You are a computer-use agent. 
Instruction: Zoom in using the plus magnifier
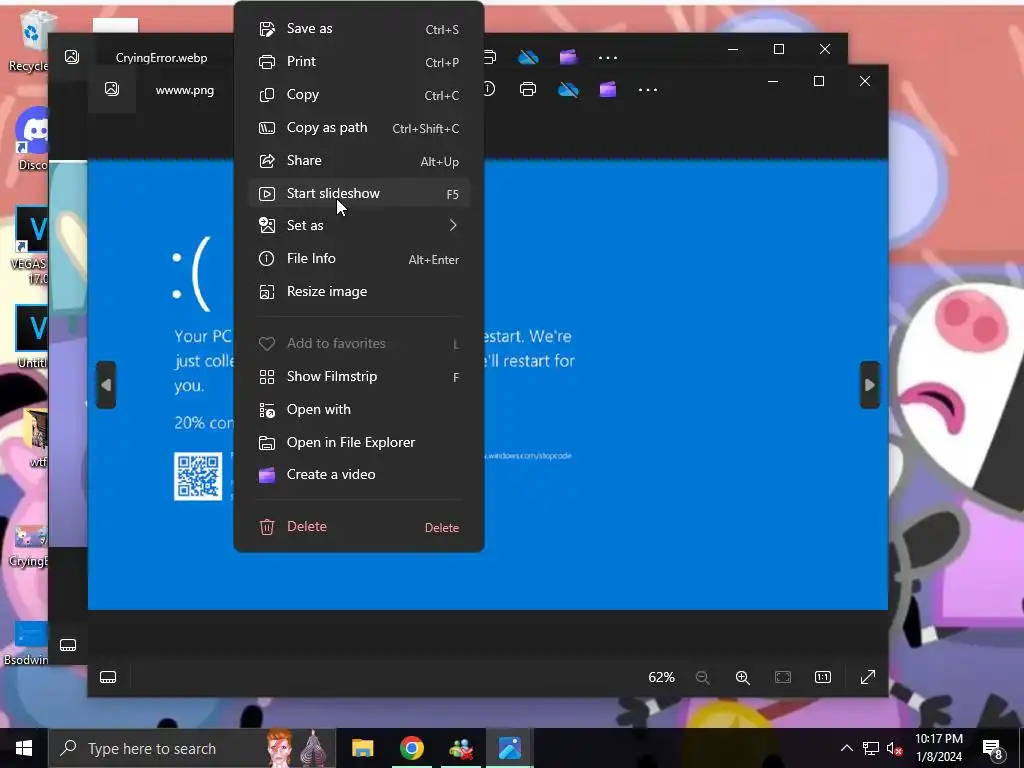(x=743, y=677)
